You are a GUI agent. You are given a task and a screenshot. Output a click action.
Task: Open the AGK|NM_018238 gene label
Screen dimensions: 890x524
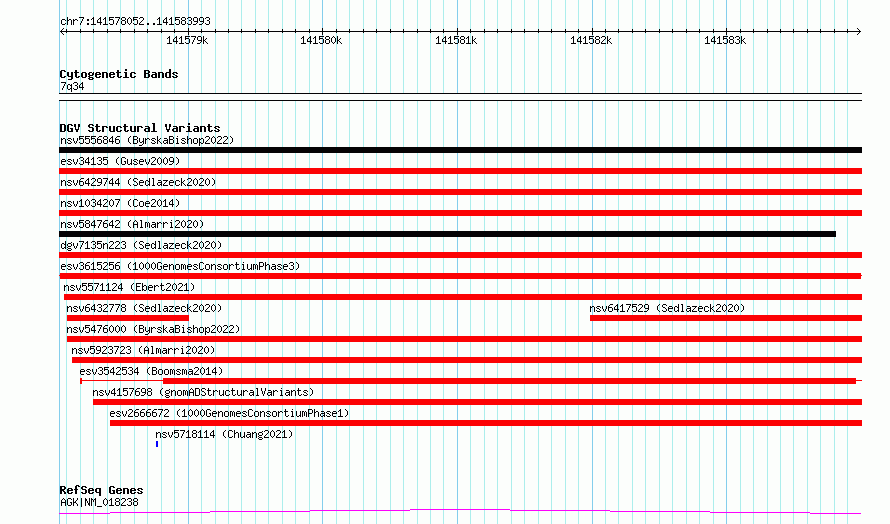[99, 502]
